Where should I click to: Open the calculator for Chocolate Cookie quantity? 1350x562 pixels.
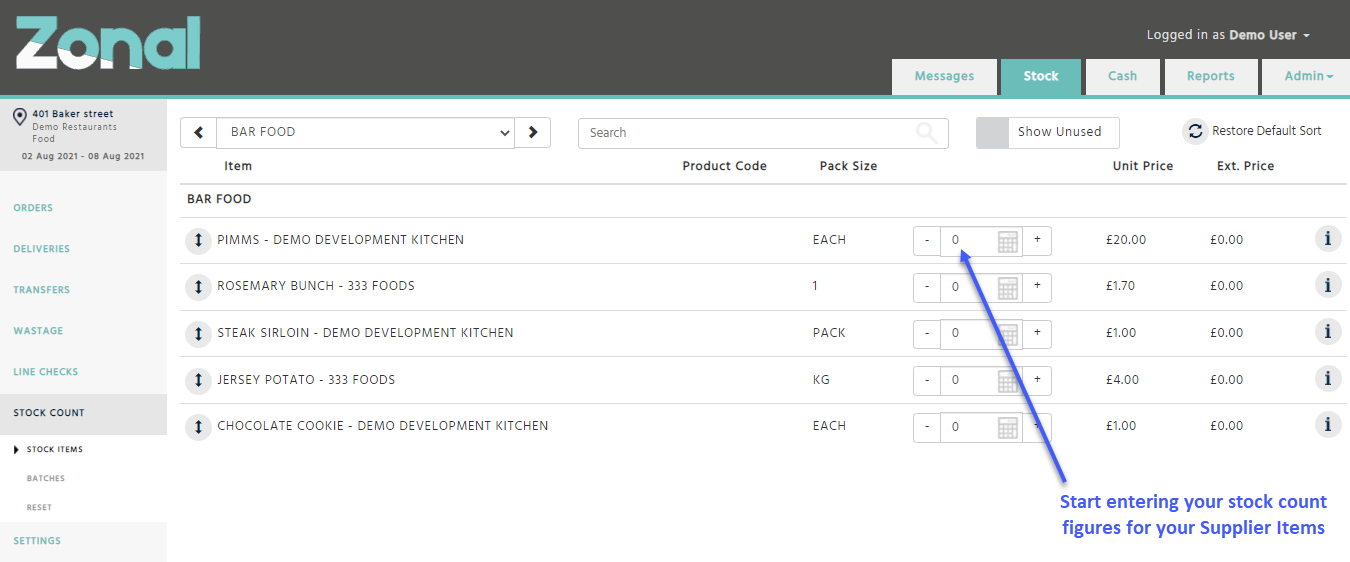click(1008, 427)
